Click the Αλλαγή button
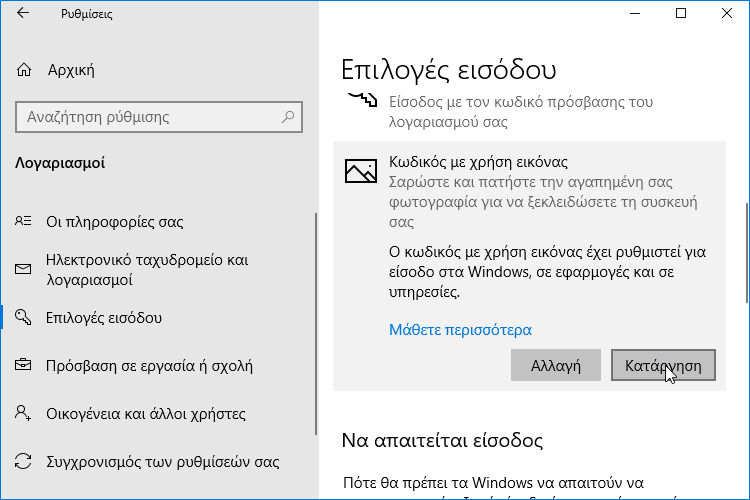Screen dimensions: 750x500 [x=555, y=365]
